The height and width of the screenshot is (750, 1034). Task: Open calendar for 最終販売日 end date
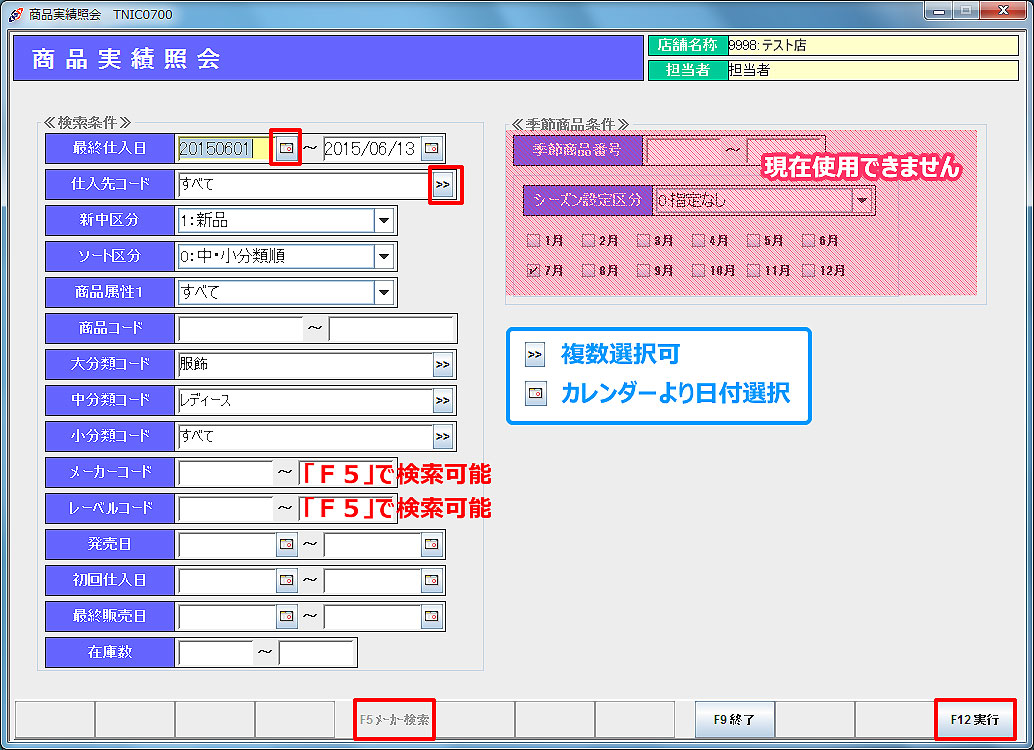point(431,617)
